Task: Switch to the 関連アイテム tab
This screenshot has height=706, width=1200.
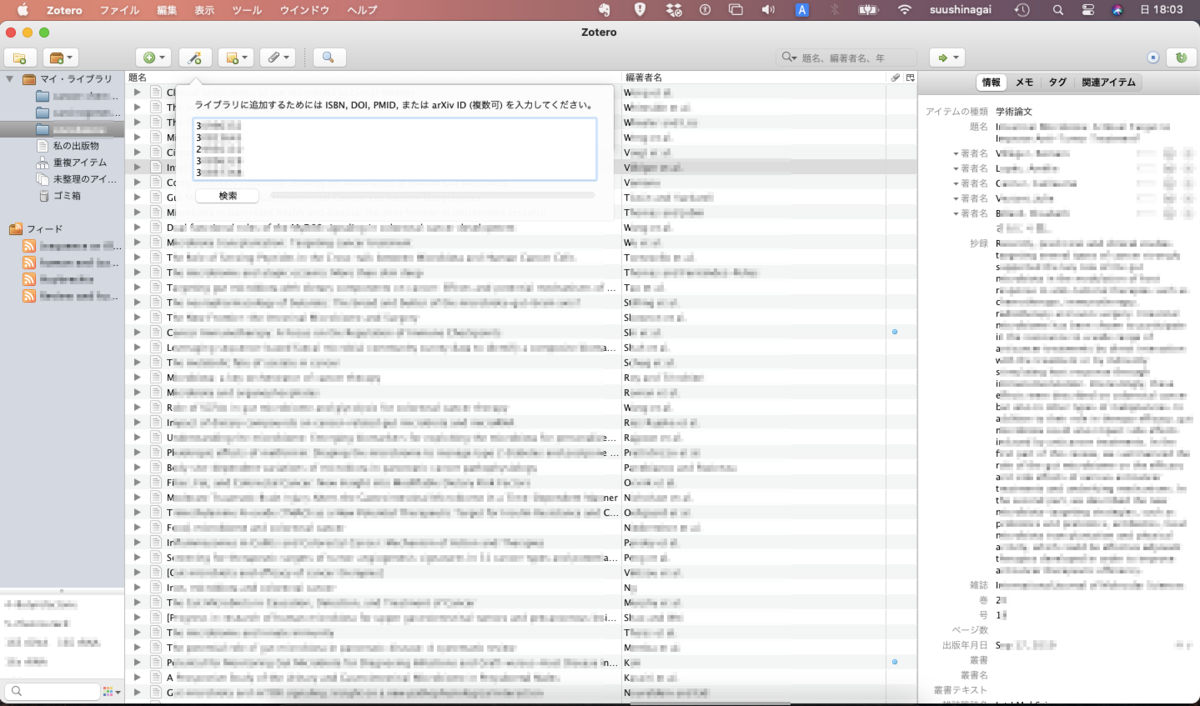Action: (x=1108, y=83)
